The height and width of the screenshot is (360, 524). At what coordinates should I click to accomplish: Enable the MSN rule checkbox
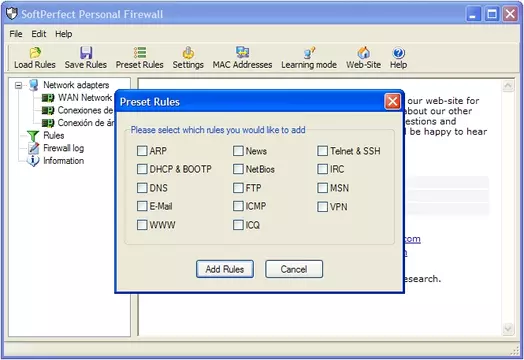322,188
